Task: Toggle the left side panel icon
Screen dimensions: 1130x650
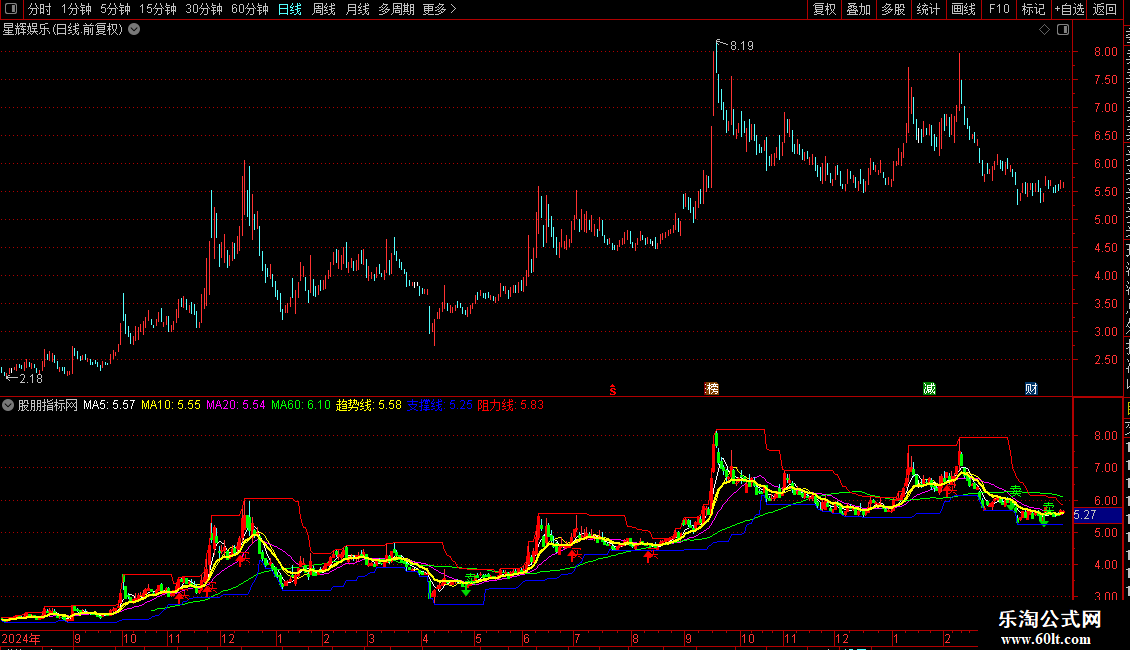Action: pos(11,9)
